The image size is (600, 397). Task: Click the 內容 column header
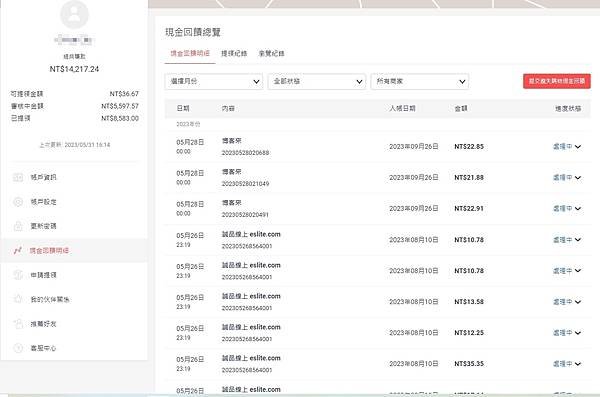coord(228,108)
